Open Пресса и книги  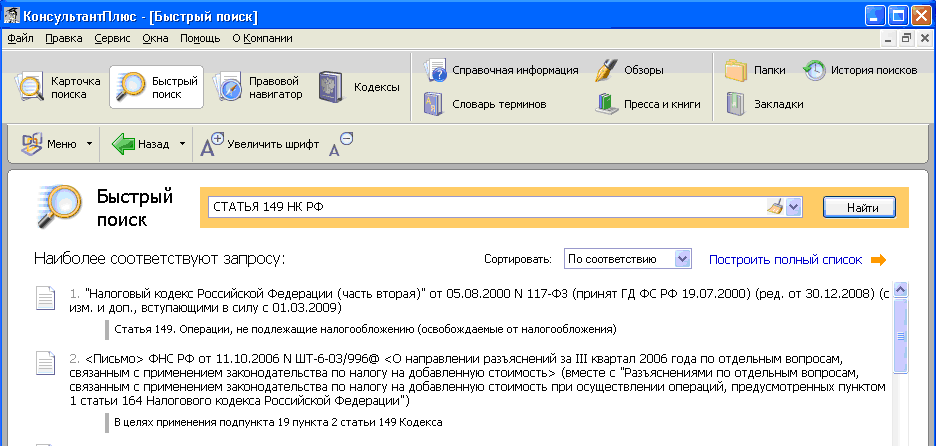pos(648,104)
